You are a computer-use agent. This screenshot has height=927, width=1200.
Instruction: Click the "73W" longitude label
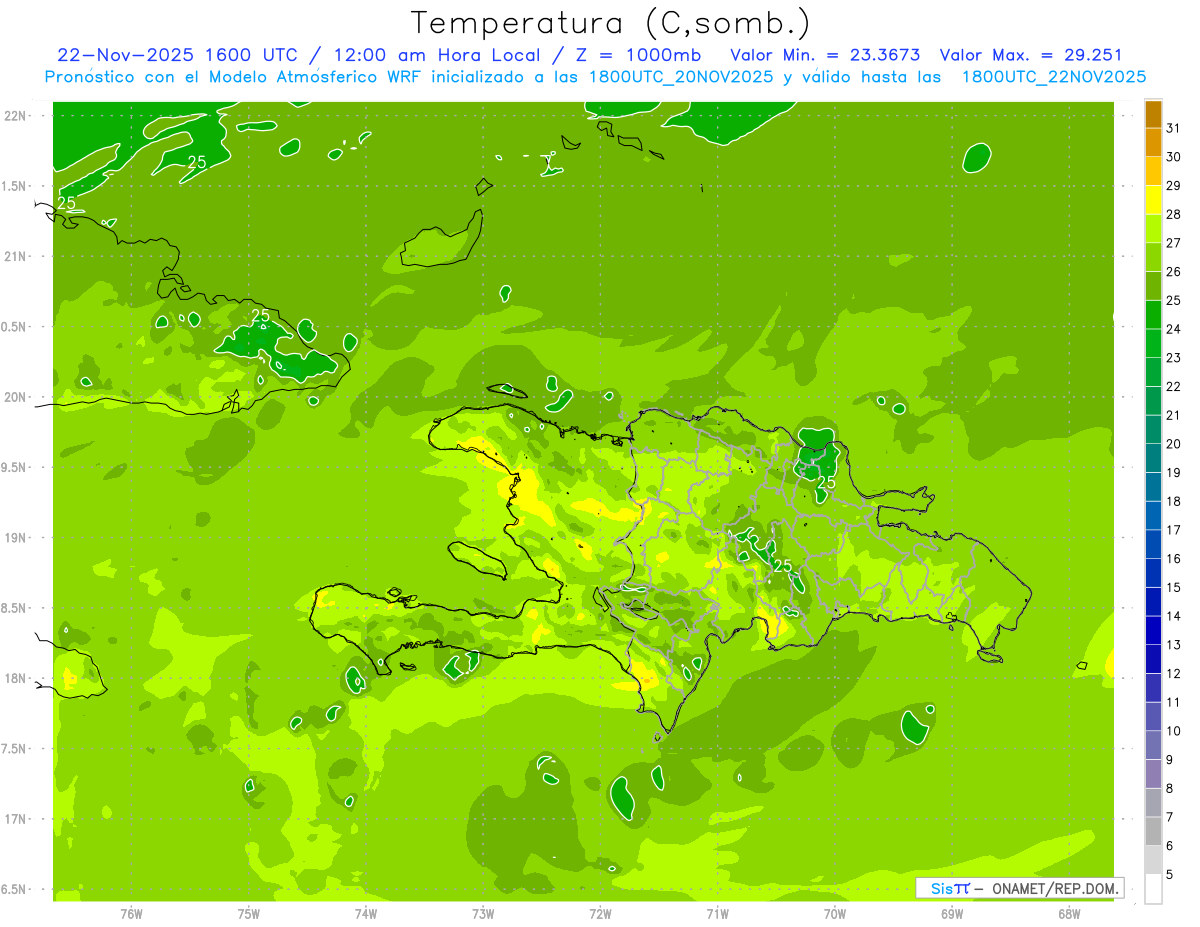pyautogui.click(x=483, y=914)
